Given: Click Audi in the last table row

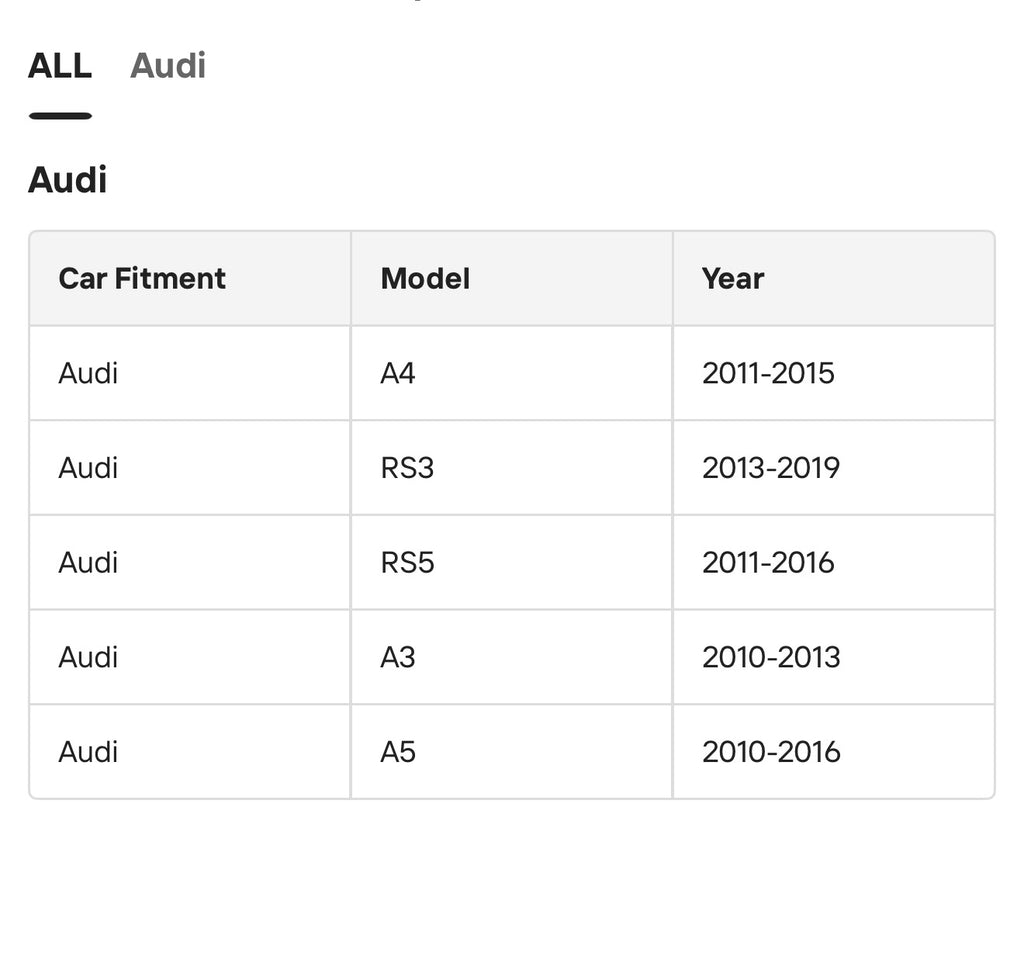Looking at the screenshot, I should [88, 751].
